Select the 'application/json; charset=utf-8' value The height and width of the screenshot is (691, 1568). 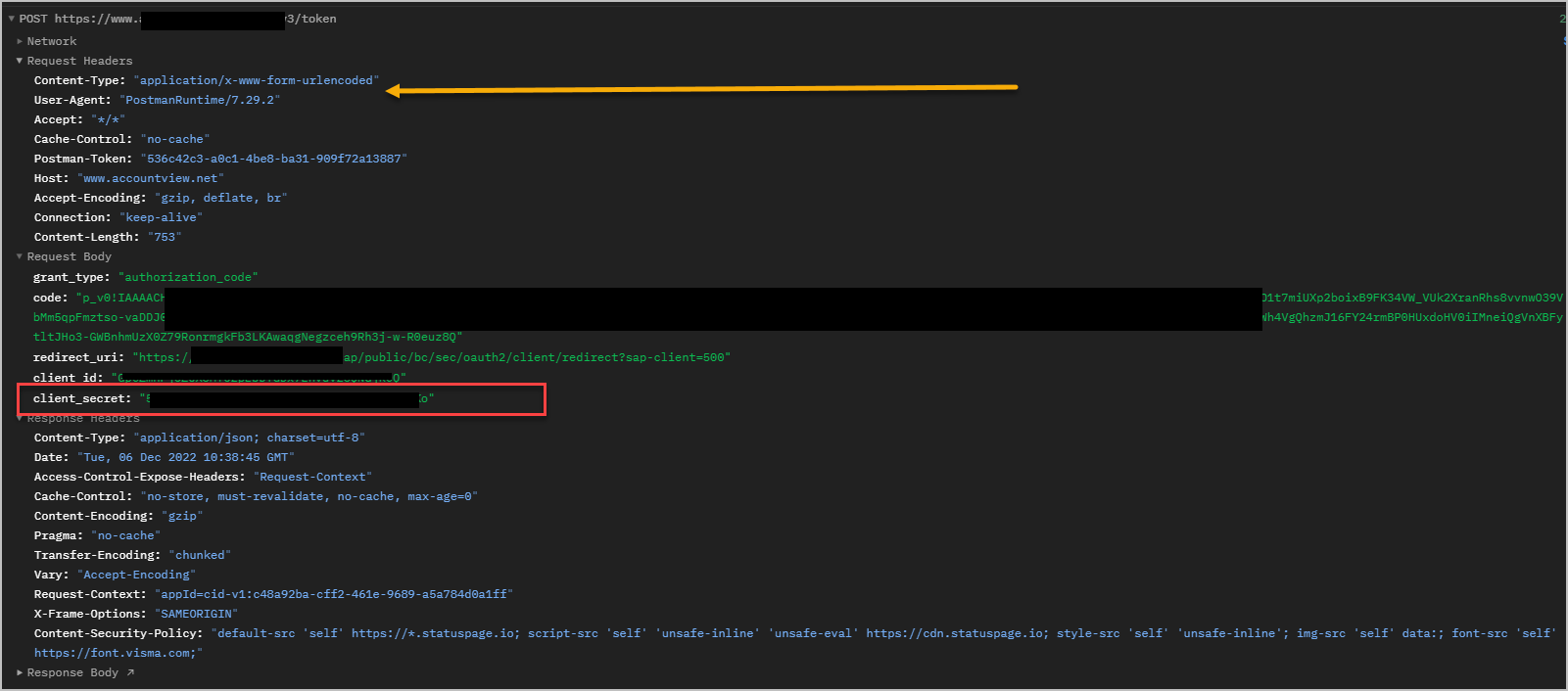[249, 438]
